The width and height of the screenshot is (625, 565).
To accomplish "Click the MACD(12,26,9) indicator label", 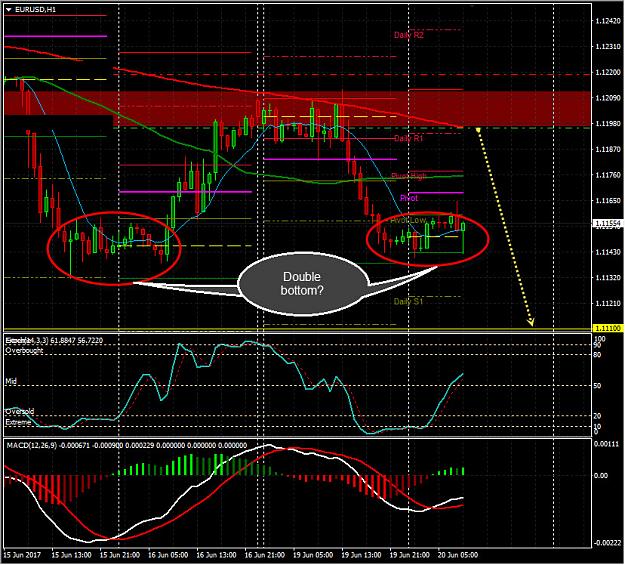I will point(127,445).
